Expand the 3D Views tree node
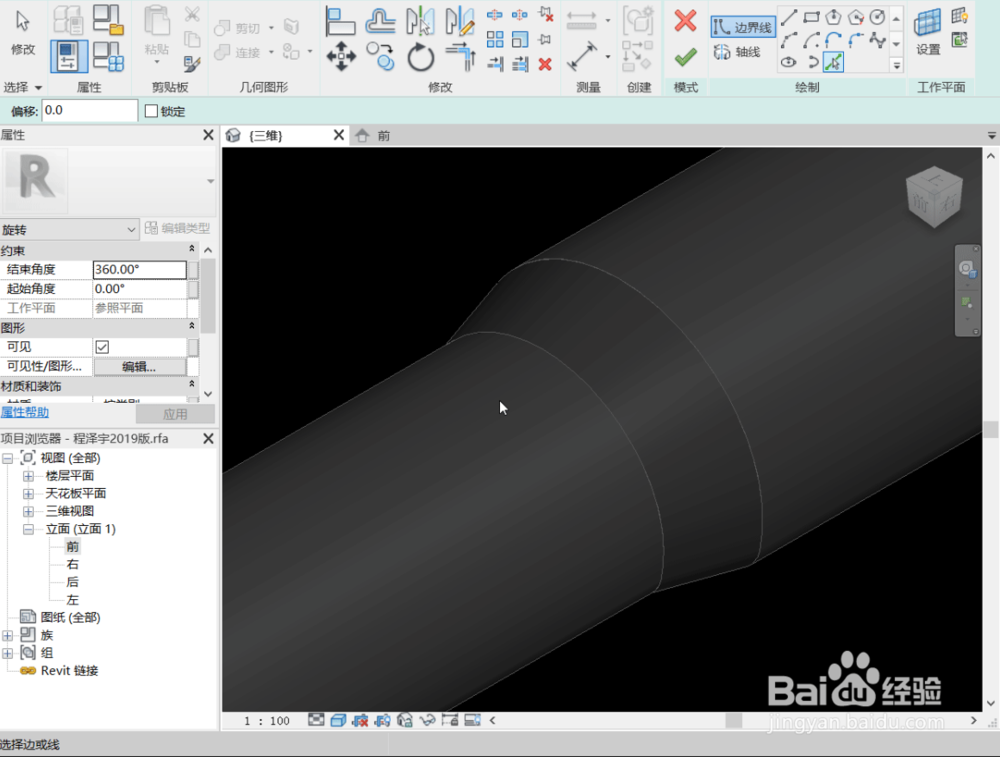The image size is (1000, 757). coord(28,511)
